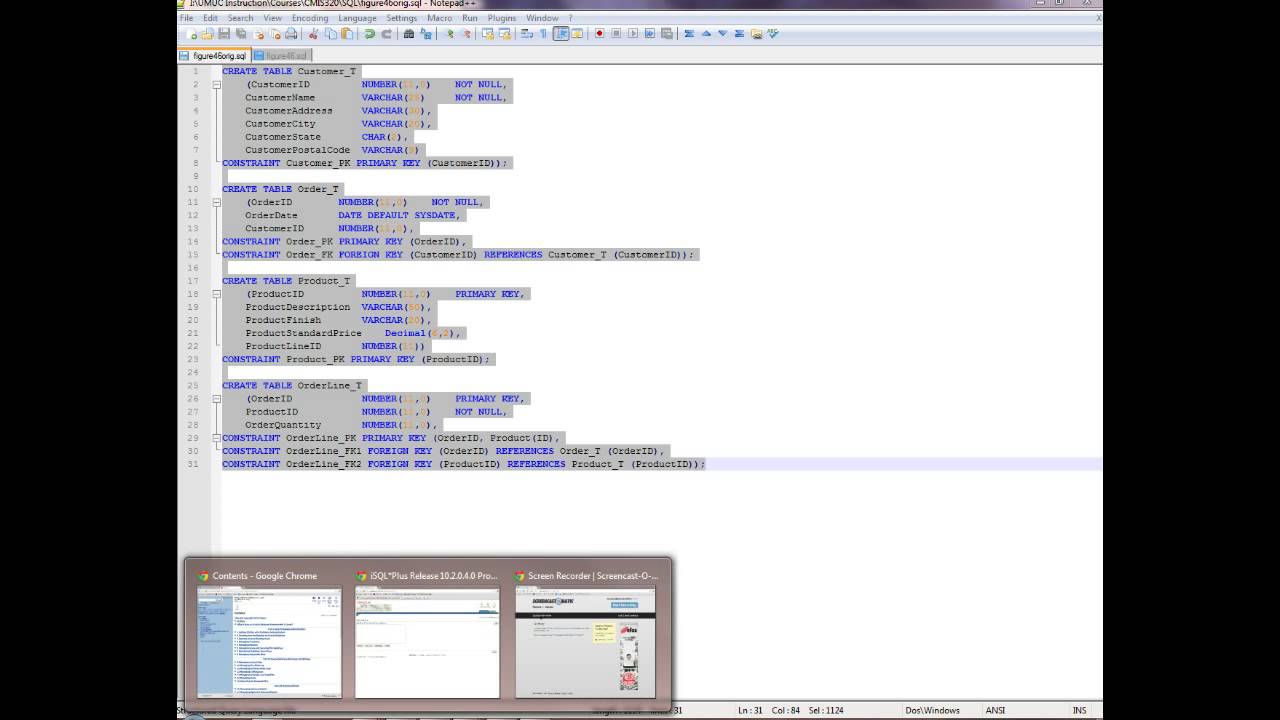Image resolution: width=1280 pixels, height=720 pixels.
Task: Click Run Macro Multiple Times icon
Action: tap(649, 34)
